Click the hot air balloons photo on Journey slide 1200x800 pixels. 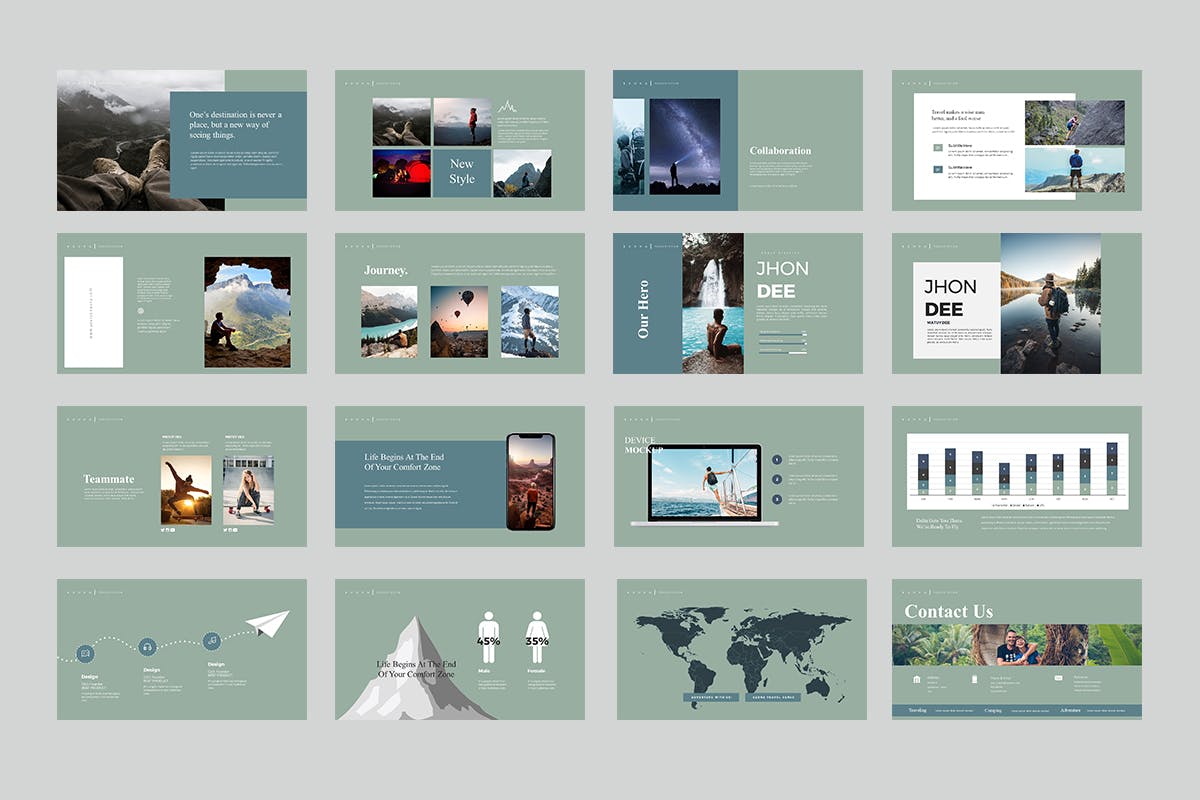pos(459,321)
